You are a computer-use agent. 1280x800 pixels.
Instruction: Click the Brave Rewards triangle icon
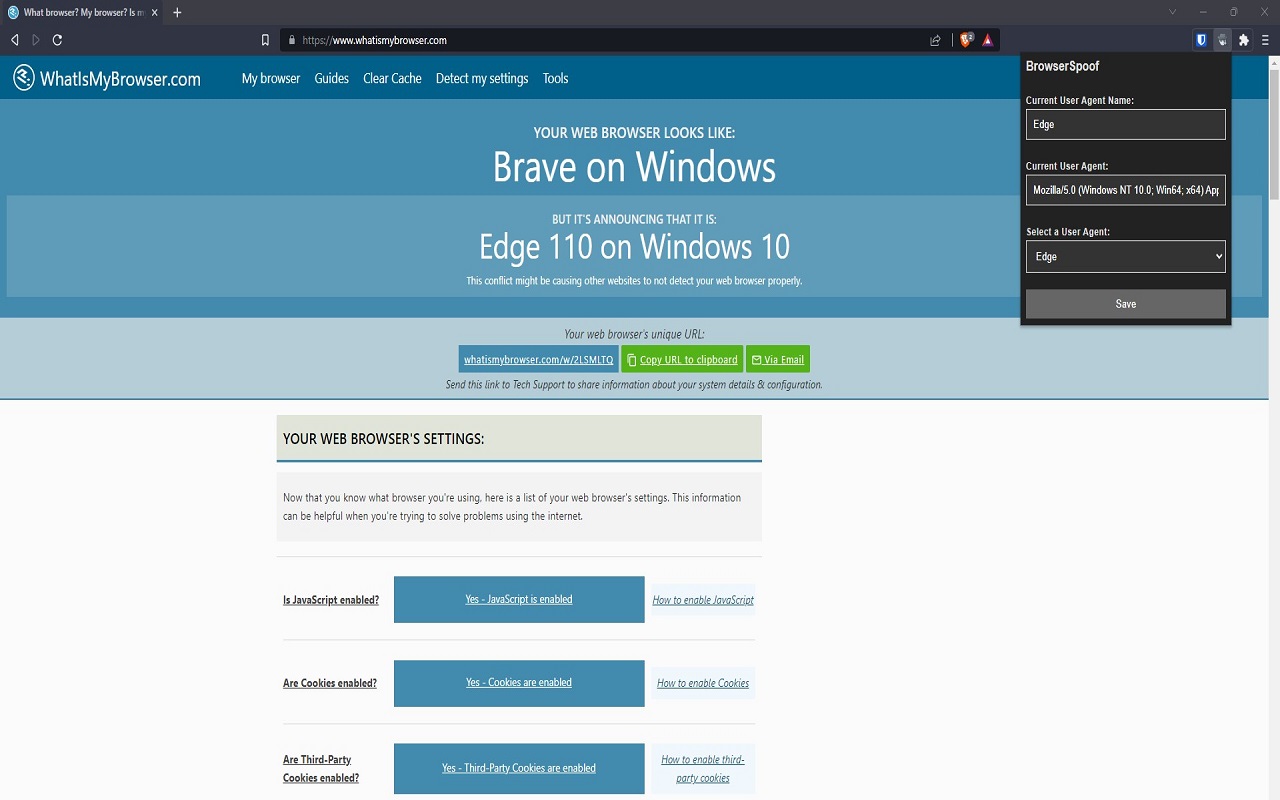(987, 40)
